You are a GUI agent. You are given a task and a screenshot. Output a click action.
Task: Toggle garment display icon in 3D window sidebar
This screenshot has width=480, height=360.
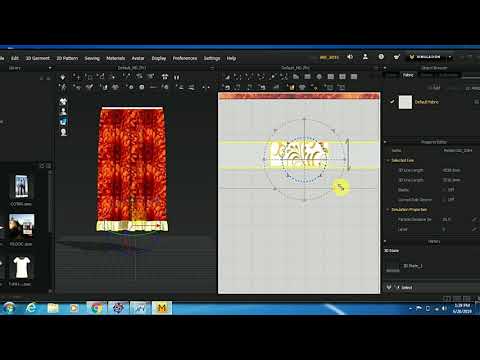pos(63,101)
